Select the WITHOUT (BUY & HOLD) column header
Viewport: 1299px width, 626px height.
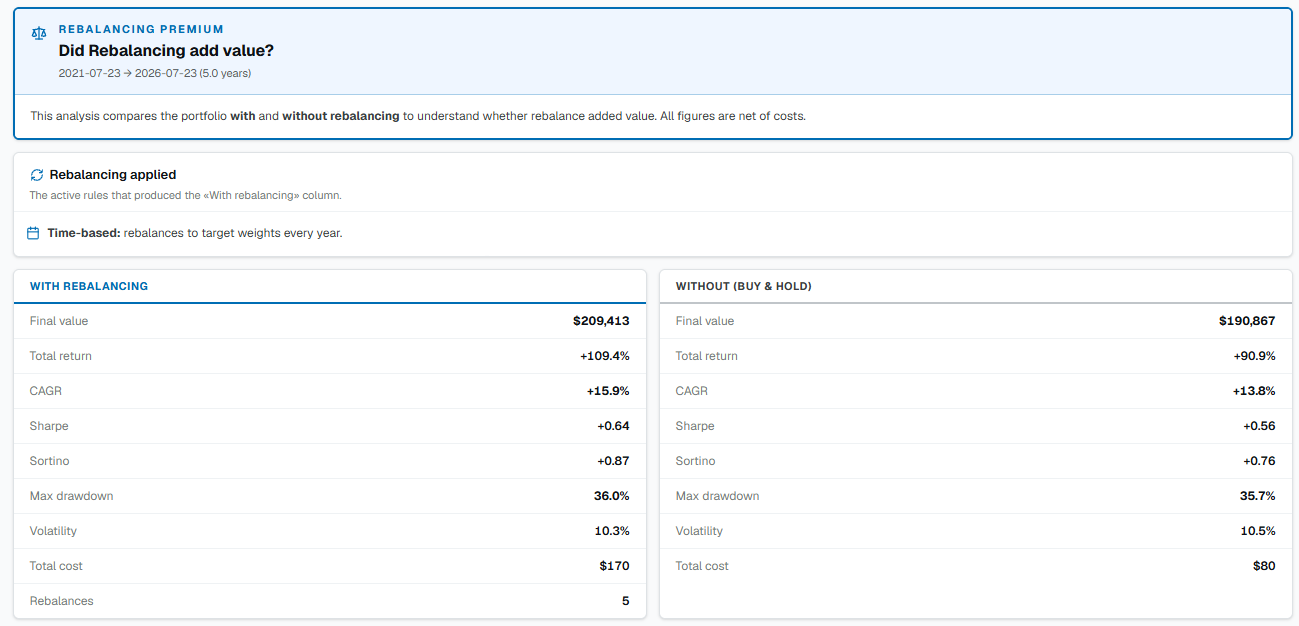(744, 286)
